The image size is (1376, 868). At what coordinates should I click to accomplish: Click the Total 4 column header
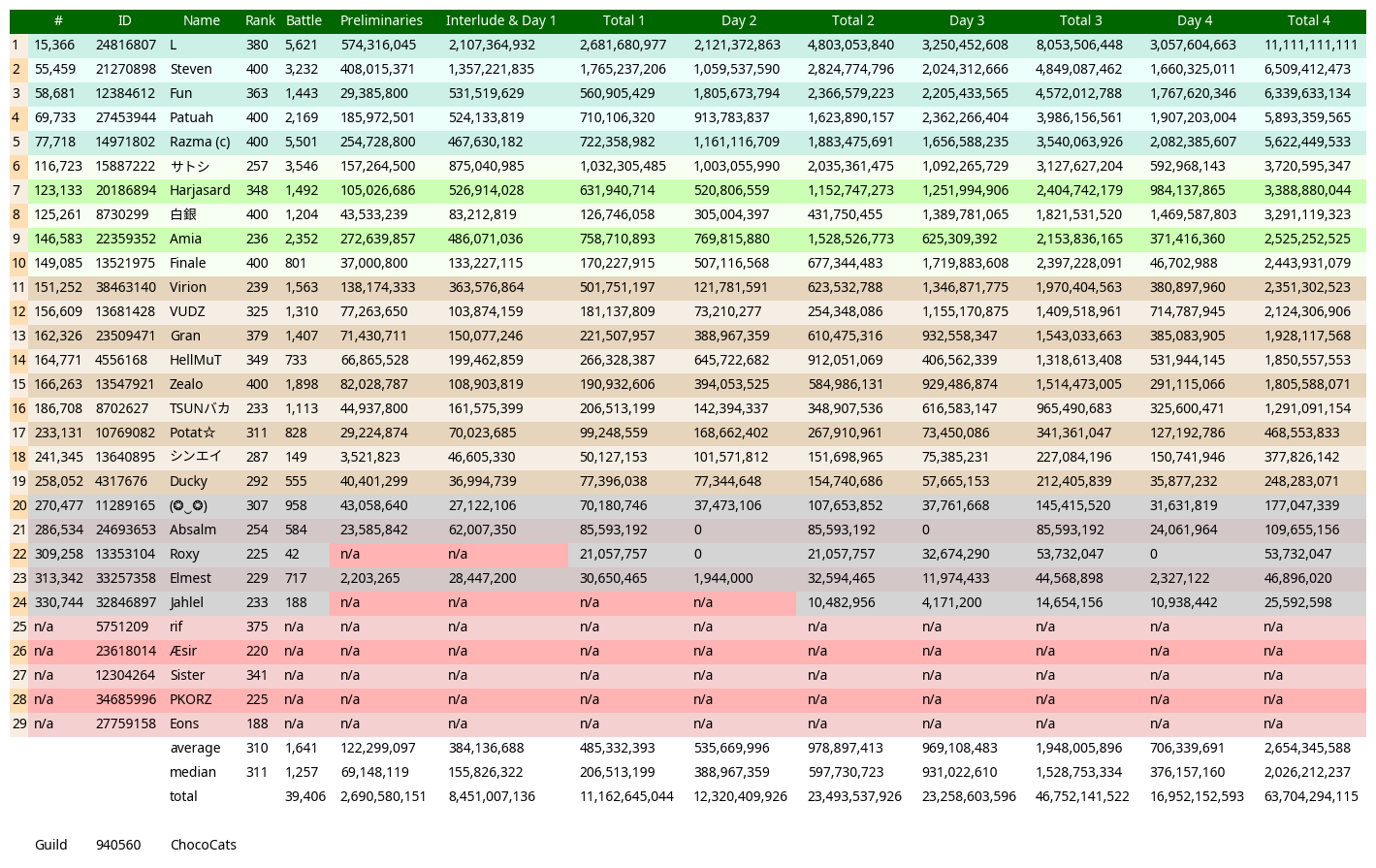pos(1308,20)
